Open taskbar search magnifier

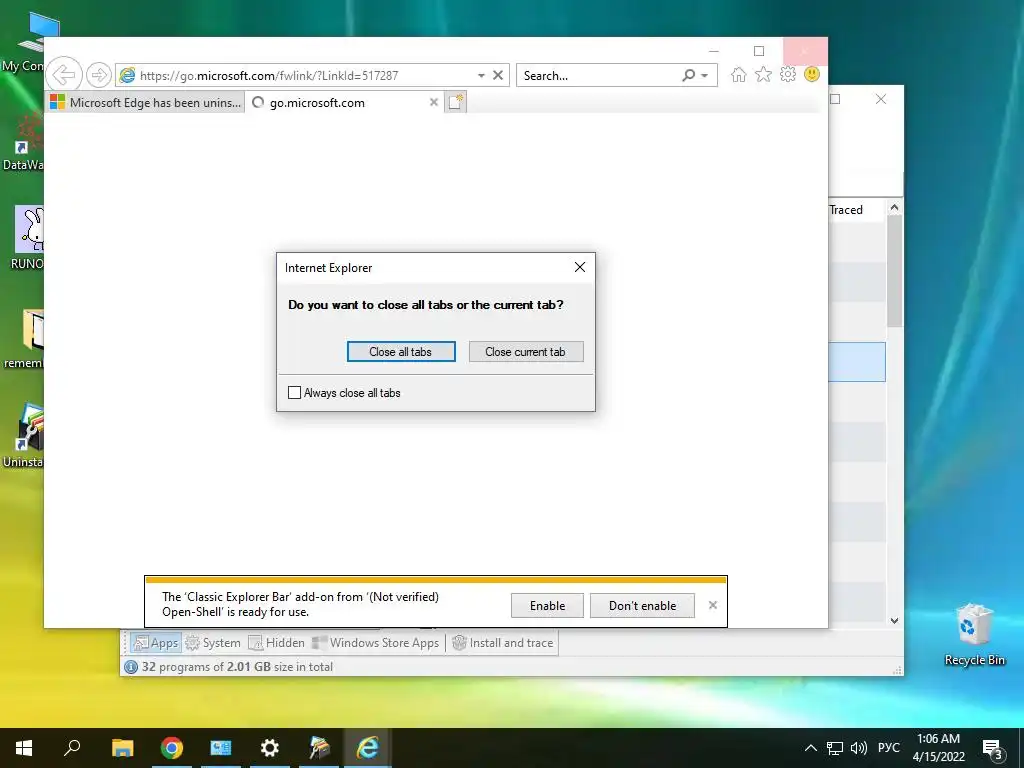(72, 748)
